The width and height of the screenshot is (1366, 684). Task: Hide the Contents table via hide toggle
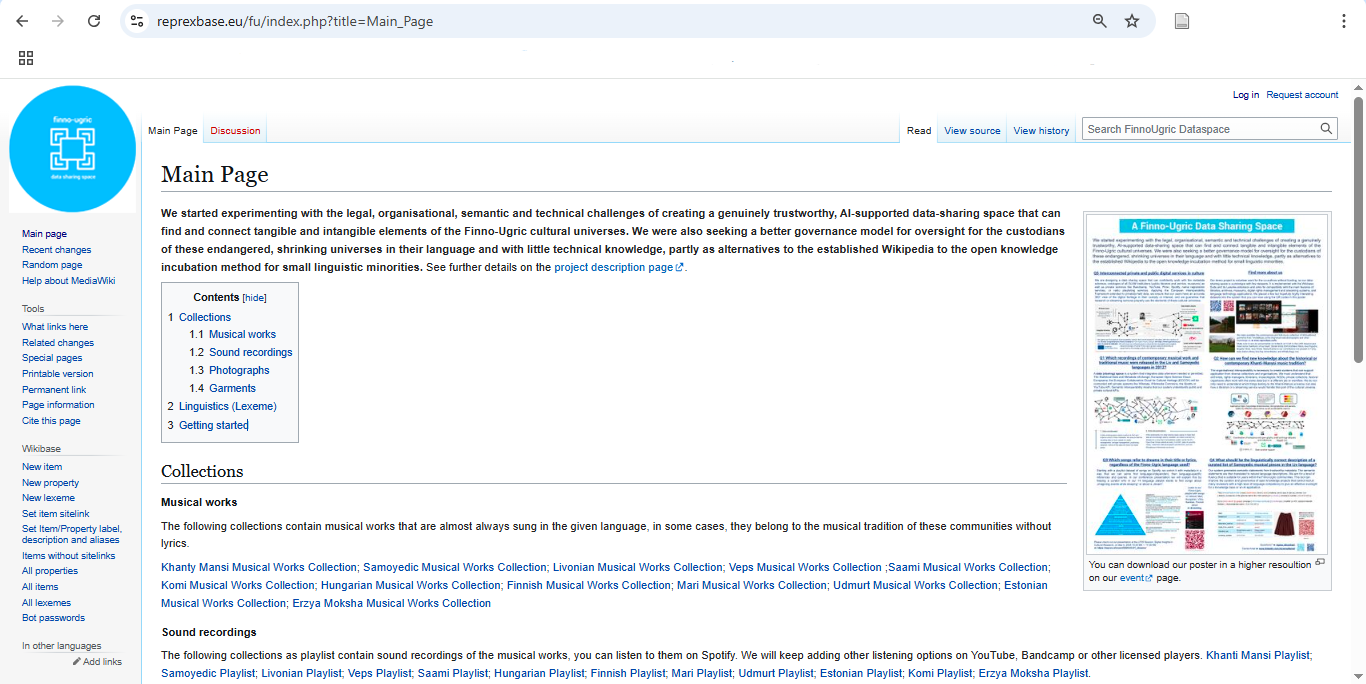pos(255,298)
